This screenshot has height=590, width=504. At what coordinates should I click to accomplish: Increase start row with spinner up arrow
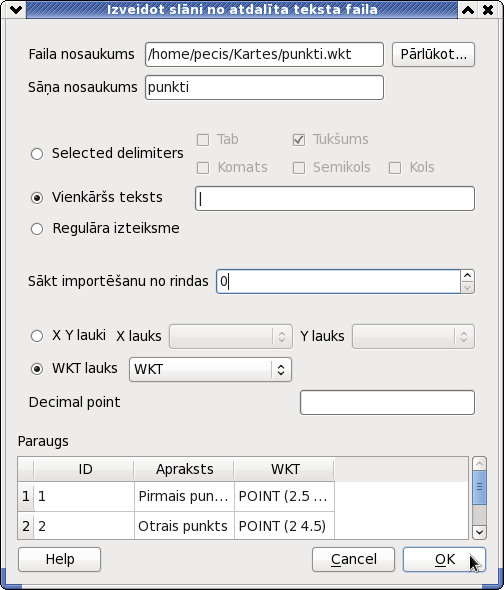pyautogui.click(x=467, y=276)
